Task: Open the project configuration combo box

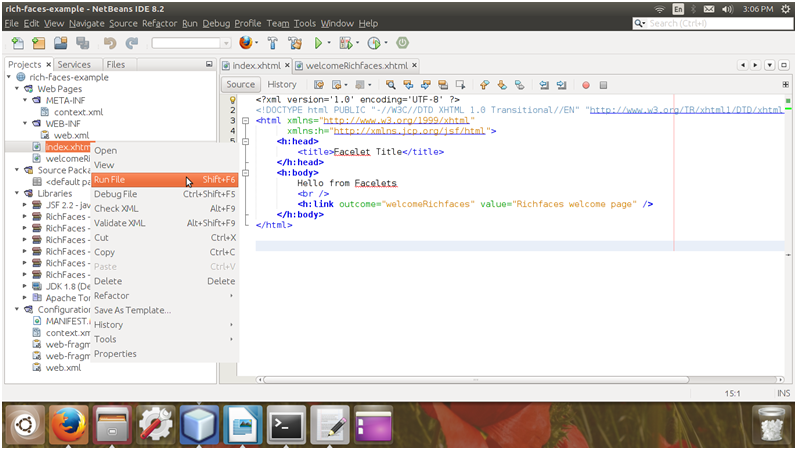Action: (192, 43)
